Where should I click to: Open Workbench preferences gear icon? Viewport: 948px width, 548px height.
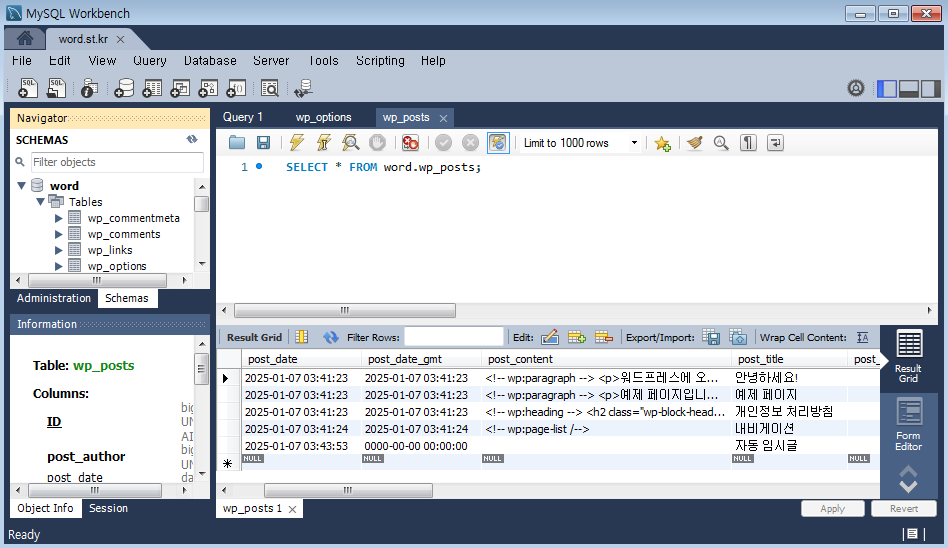pyautogui.click(x=855, y=88)
